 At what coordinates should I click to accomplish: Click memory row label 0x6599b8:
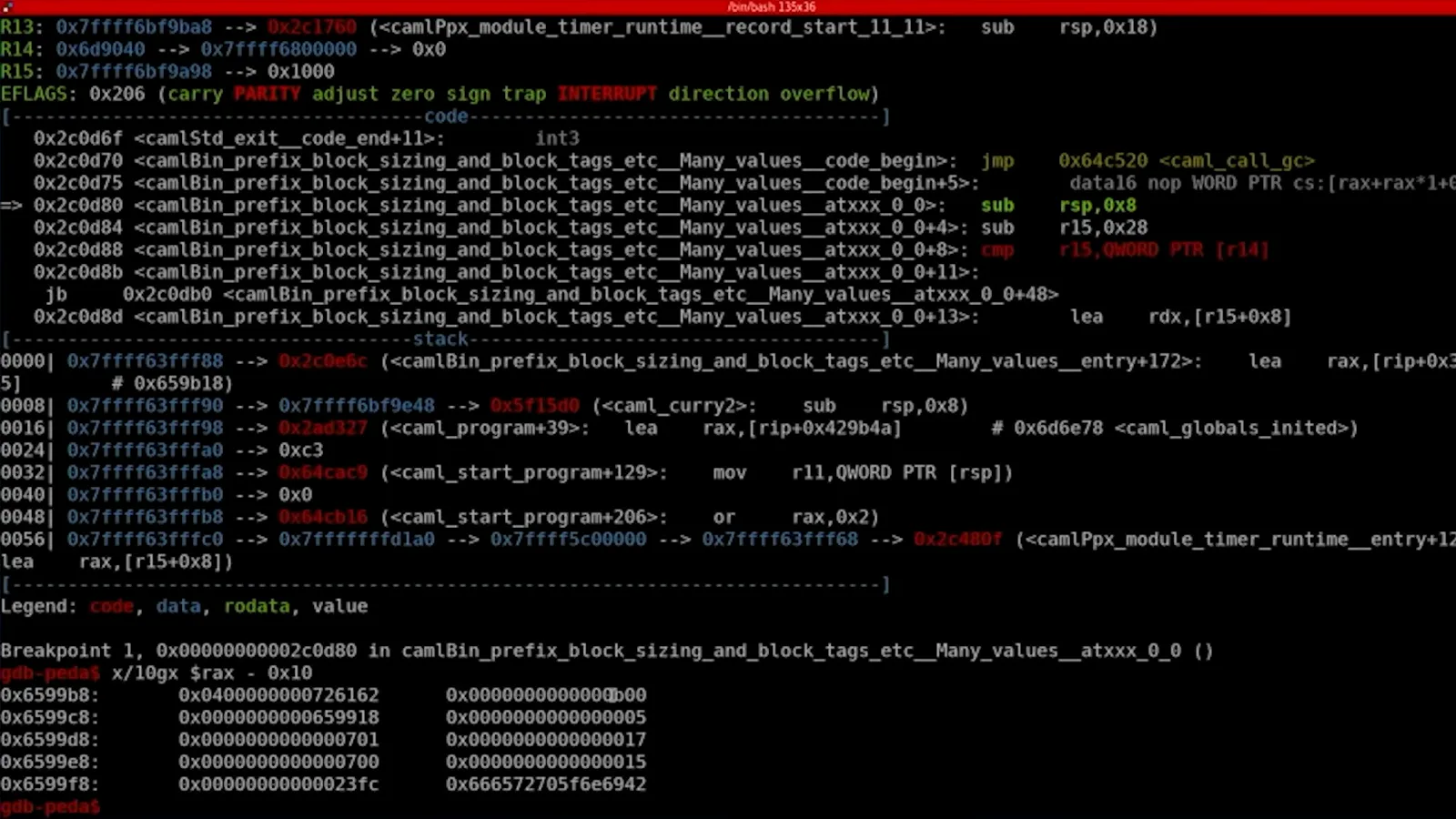pyautogui.click(x=50, y=696)
